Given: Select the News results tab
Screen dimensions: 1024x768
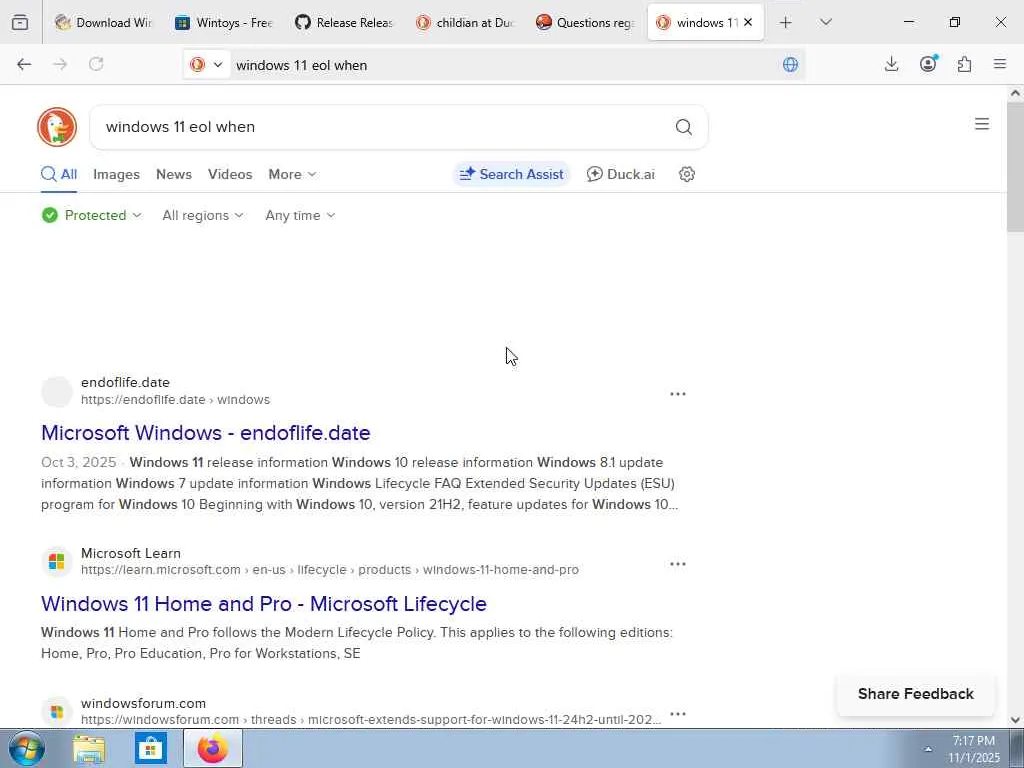Looking at the screenshot, I should point(174,174).
